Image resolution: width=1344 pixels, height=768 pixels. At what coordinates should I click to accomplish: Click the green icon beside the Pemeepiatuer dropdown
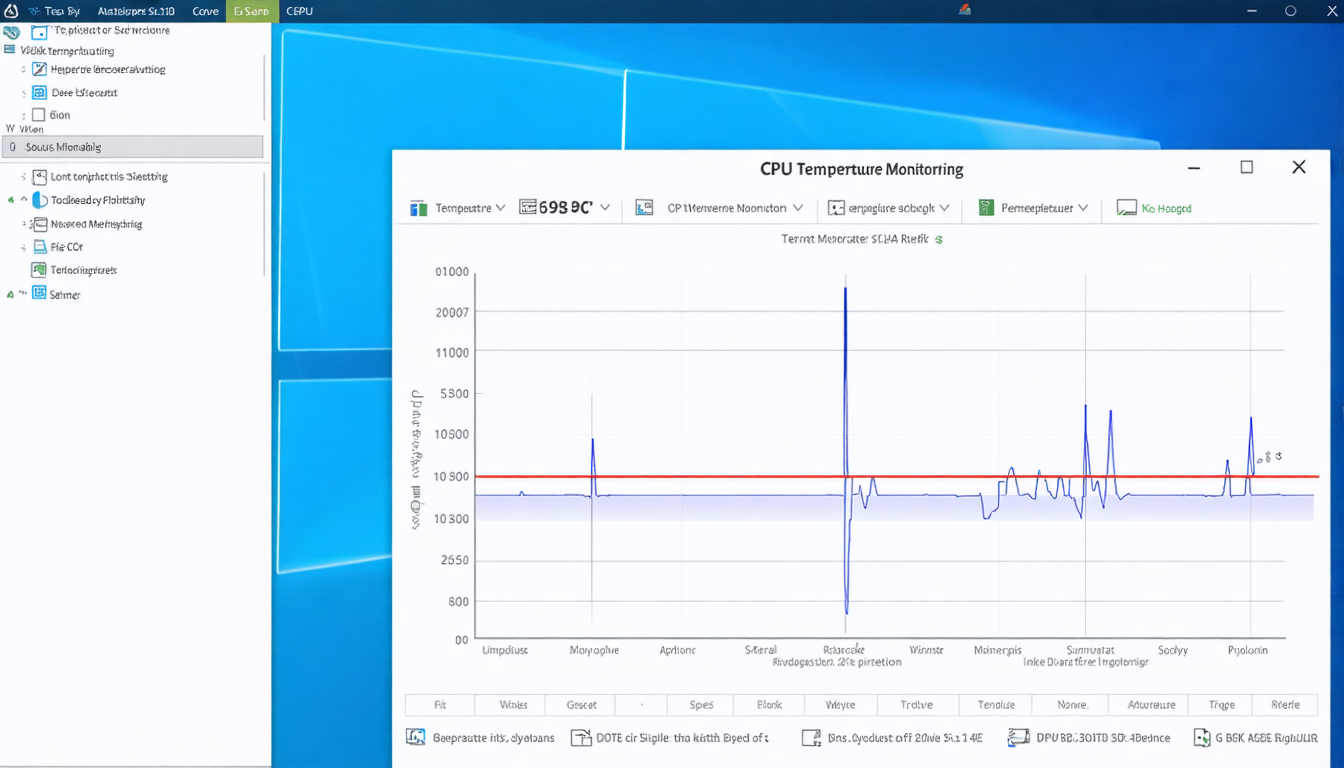click(985, 208)
